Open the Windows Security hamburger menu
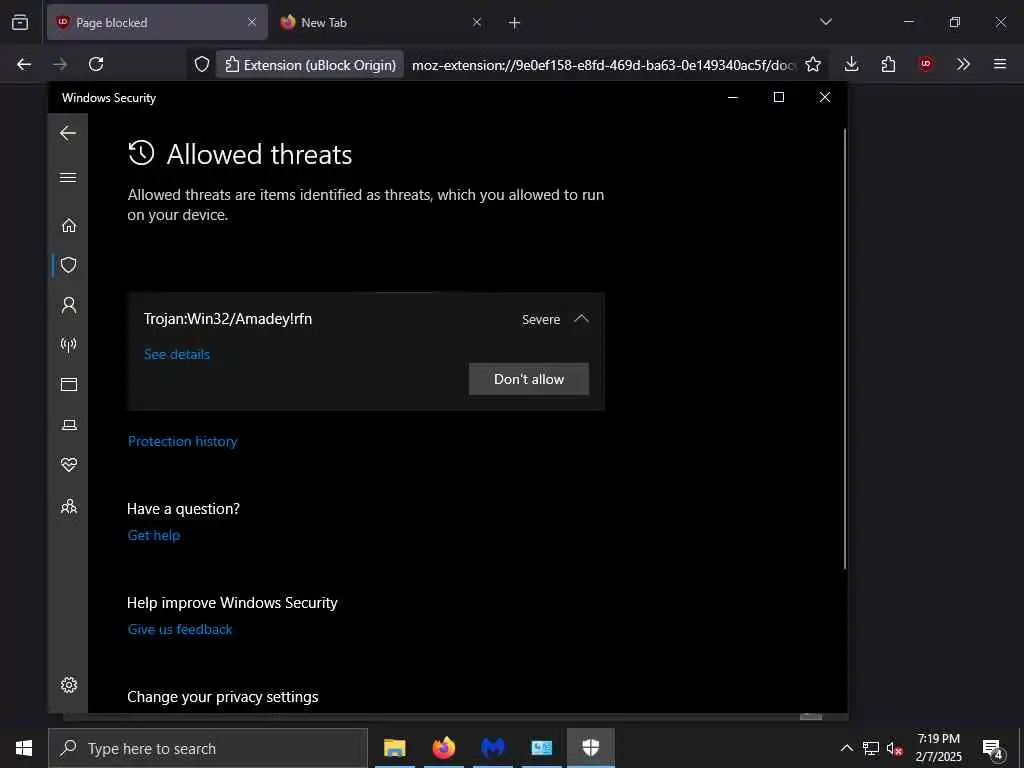The width and height of the screenshot is (1024, 768). [68, 178]
